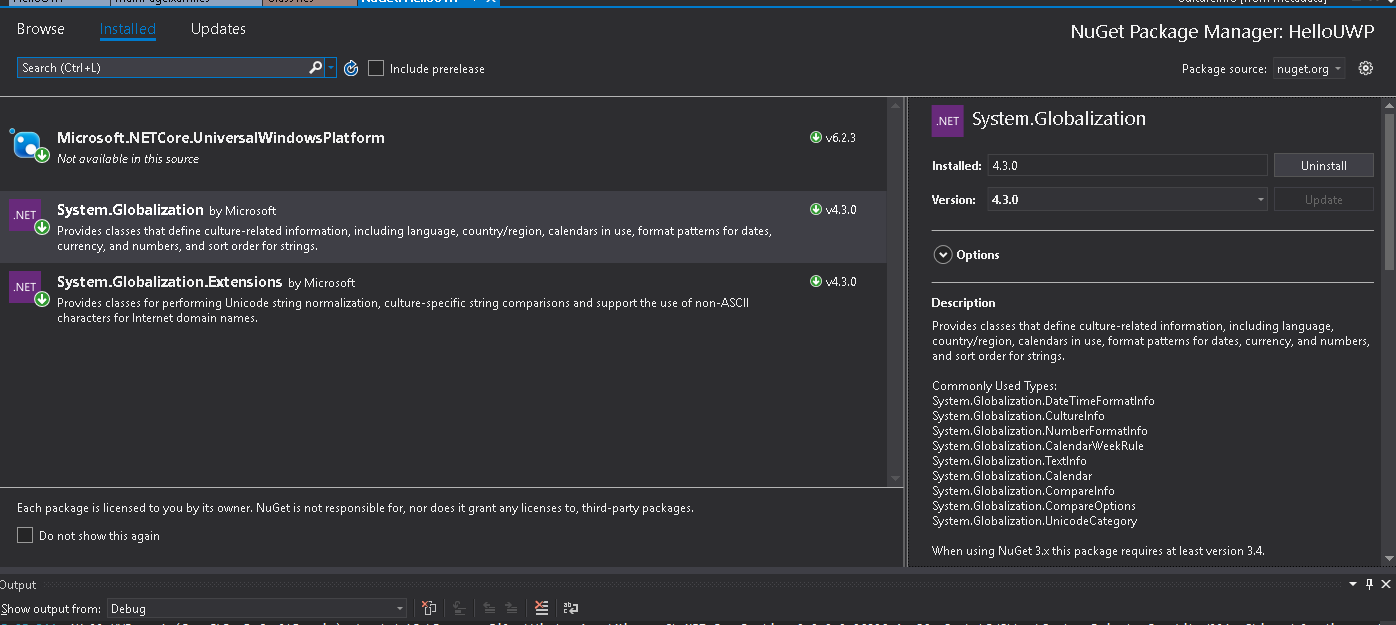Click System.Globalization.CultureInfo in description

(1018, 416)
